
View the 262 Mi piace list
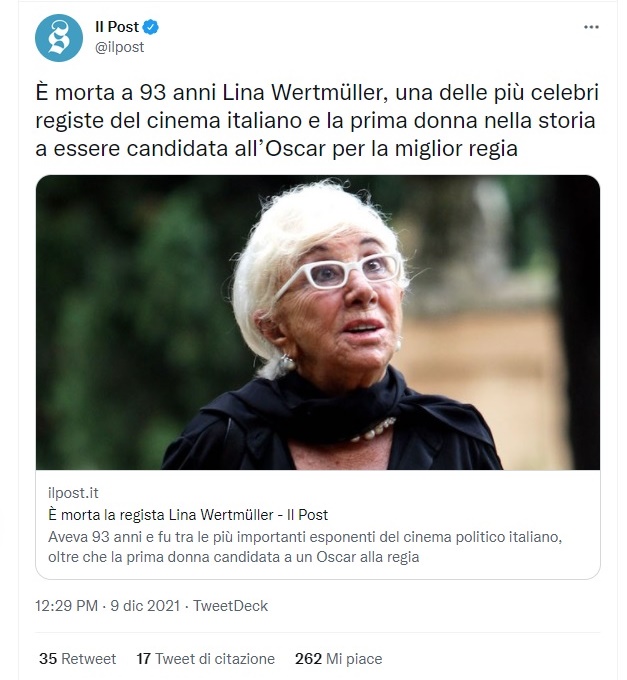[x=339, y=659]
